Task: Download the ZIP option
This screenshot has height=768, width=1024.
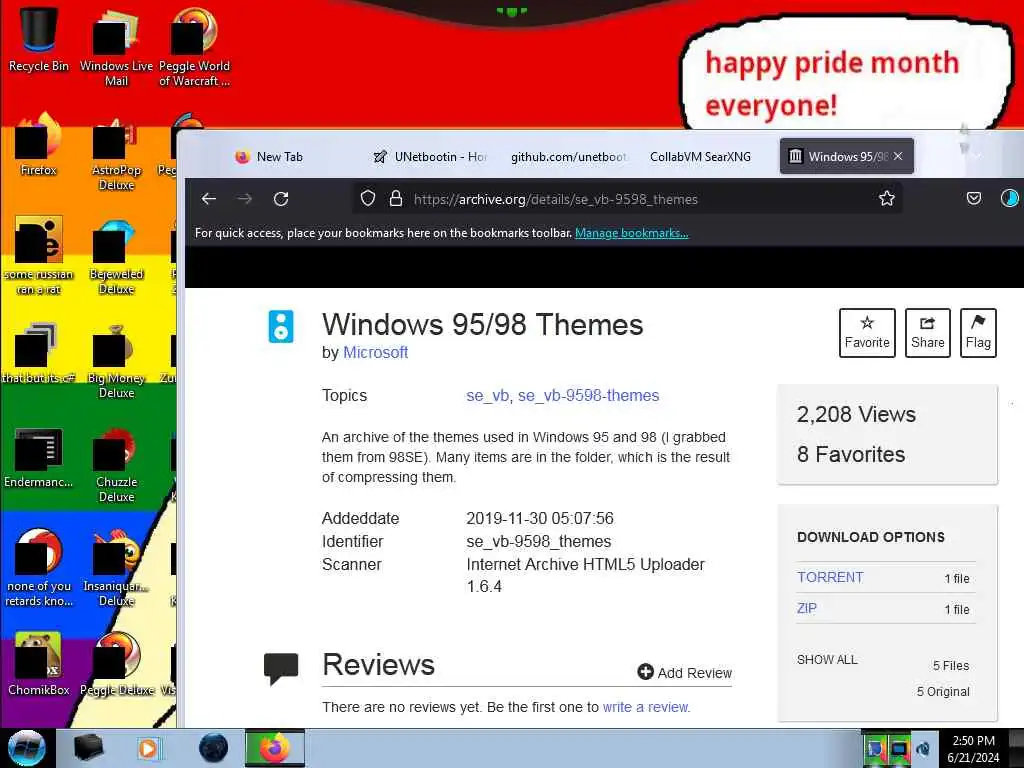Action: click(x=807, y=608)
